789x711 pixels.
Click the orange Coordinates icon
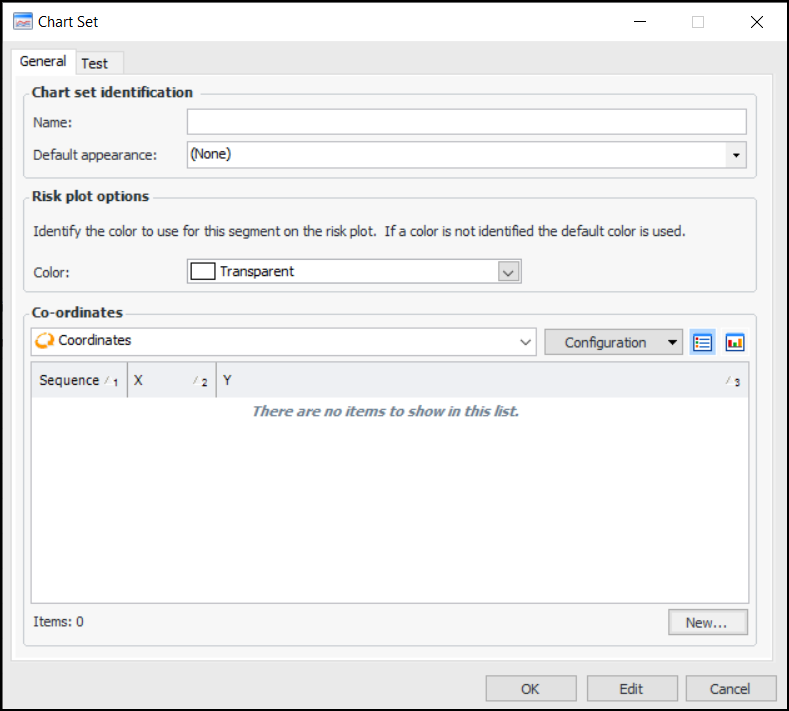point(44,341)
